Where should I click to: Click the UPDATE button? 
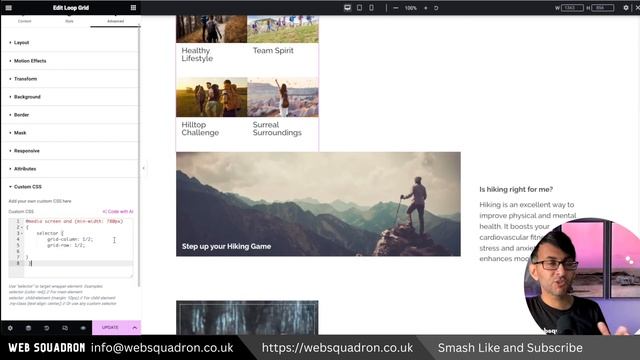tap(110, 328)
